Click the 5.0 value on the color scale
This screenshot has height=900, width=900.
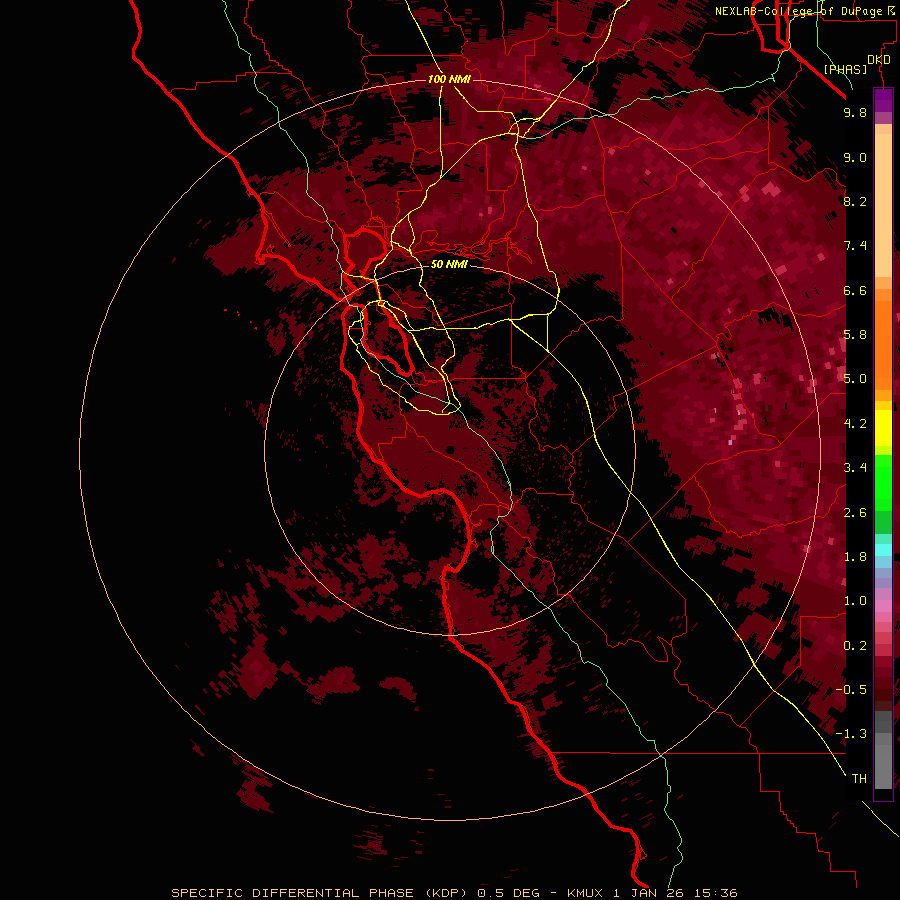pos(855,379)
